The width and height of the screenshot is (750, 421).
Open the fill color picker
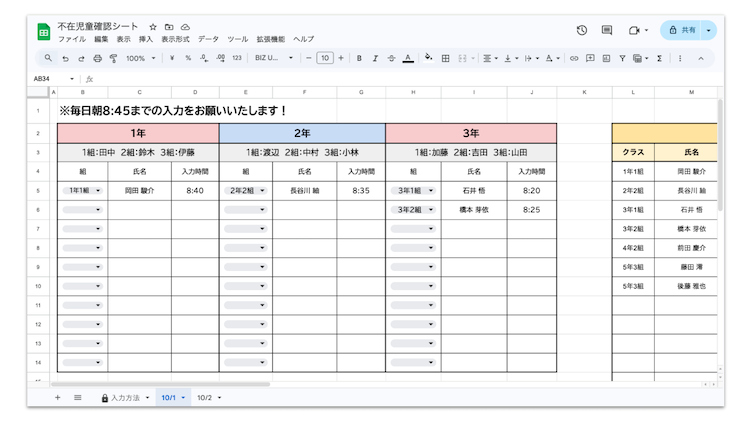pyautogui.click(x=428, y=58)
